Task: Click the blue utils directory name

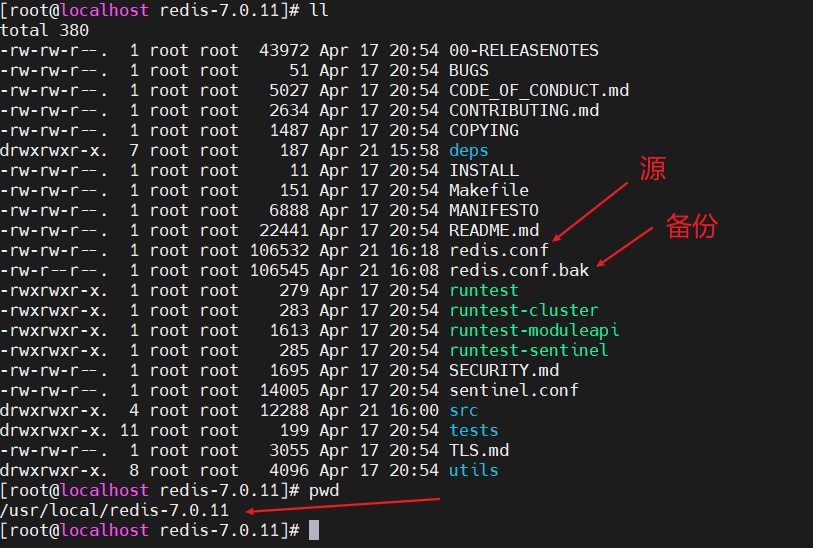Action: (x=473, y=470)
